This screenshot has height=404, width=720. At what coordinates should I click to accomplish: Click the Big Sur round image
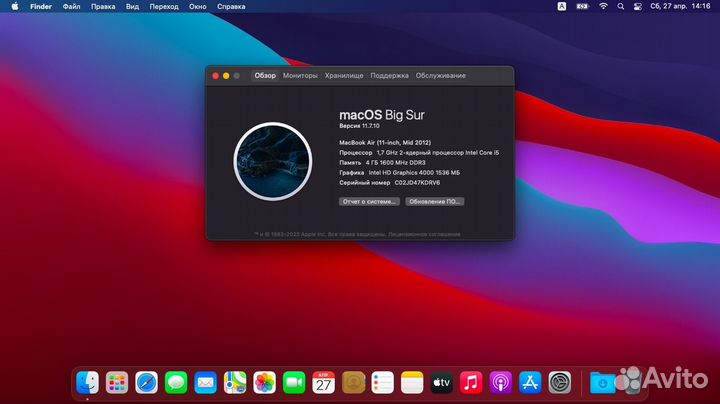point(273,161)
